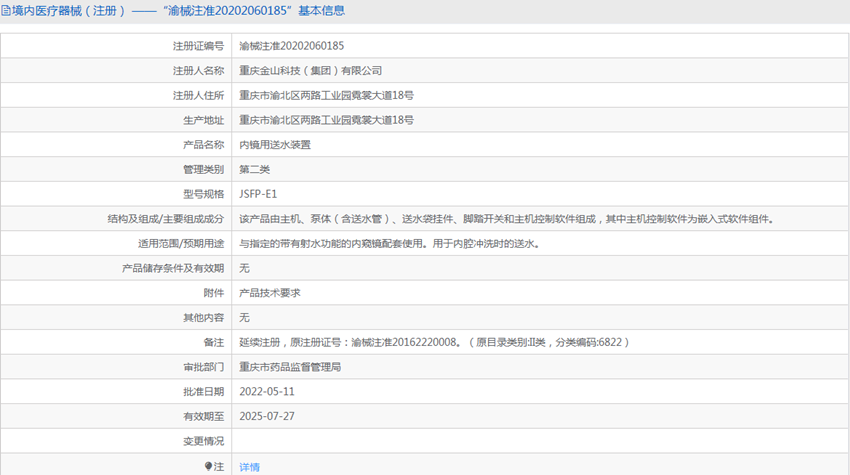The height and width of the screenshot is (475, 850).
Task: Click the 注册人名称 label
Action: click(x=198, y=70)
